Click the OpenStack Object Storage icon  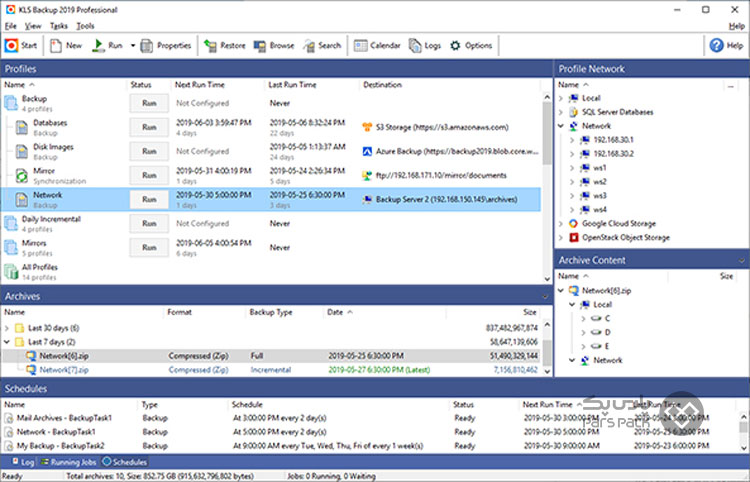click(x=574, y=237)
